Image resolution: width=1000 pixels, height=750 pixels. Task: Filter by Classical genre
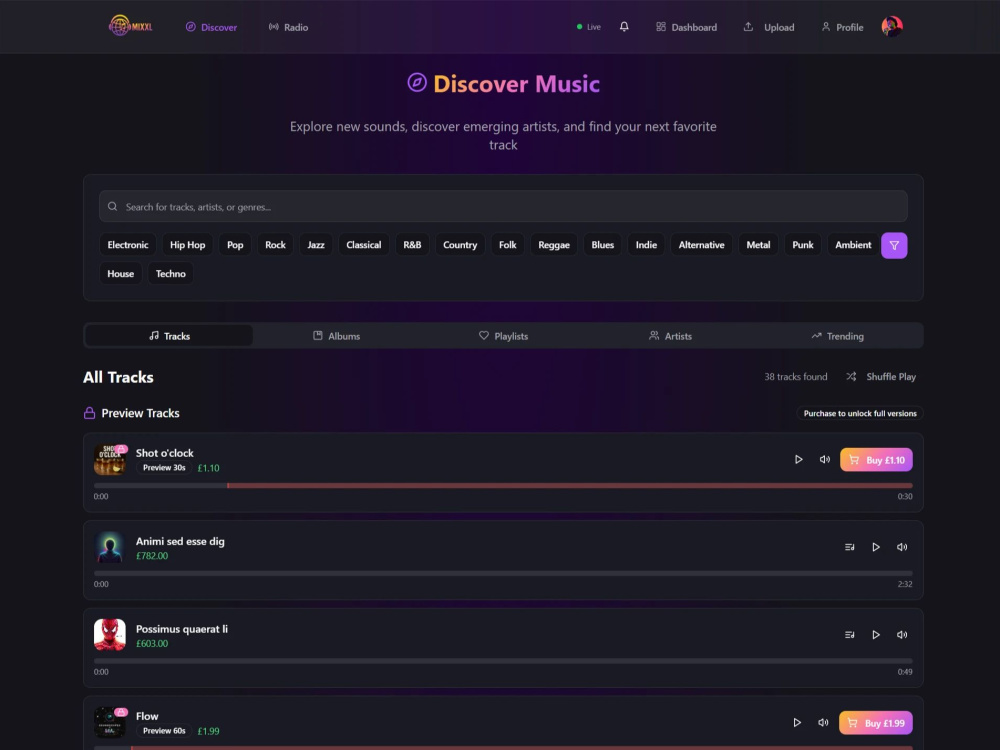tap(364, 245)
